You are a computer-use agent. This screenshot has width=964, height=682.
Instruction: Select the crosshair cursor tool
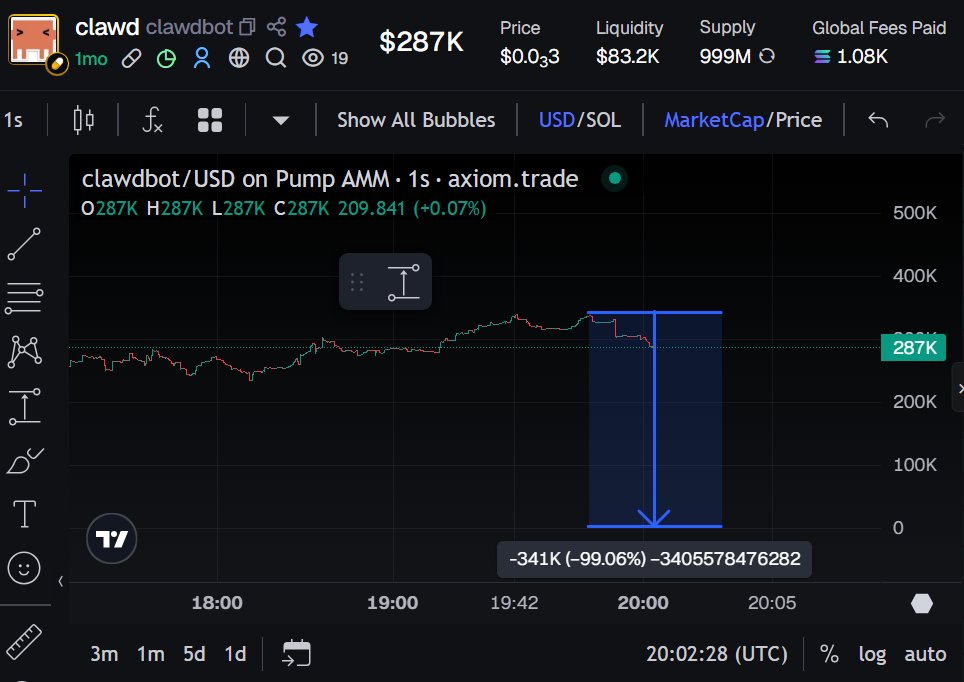click(25, 191)
